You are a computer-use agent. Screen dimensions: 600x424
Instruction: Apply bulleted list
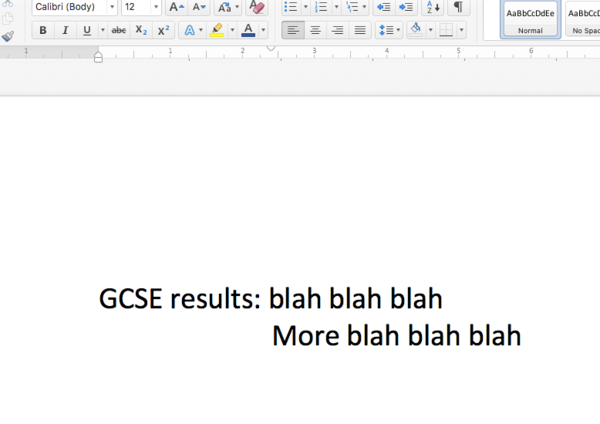click(291, 7)
